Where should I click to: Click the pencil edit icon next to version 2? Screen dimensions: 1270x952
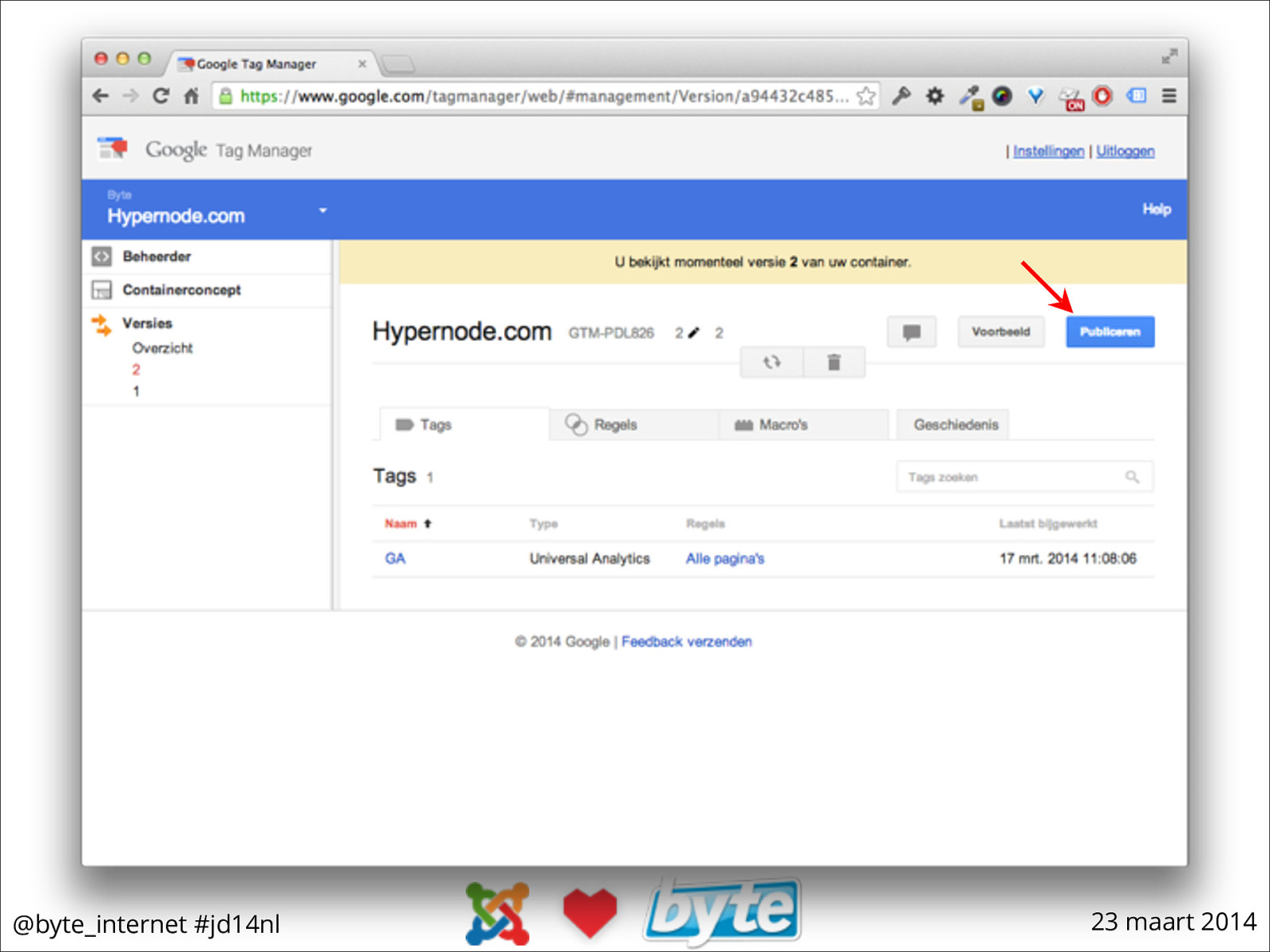tap(694, 332)
